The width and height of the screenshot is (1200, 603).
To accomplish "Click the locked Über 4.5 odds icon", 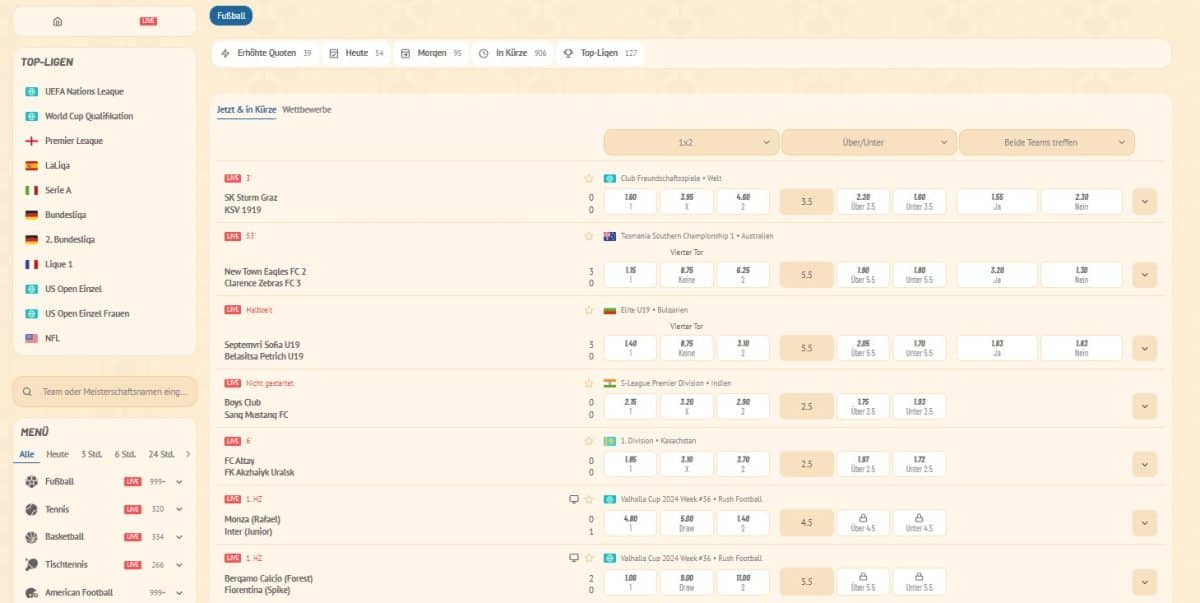I will [x=861, y=522].
